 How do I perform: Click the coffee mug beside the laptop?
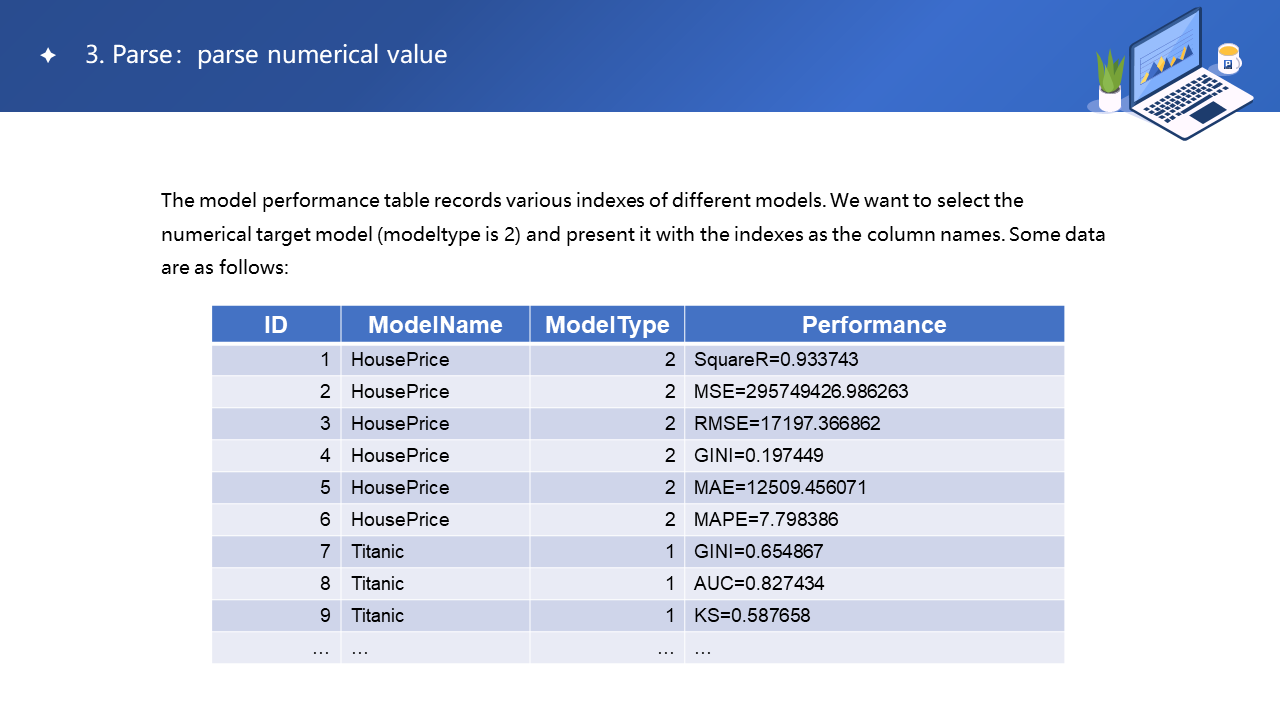coord(1228,59)
